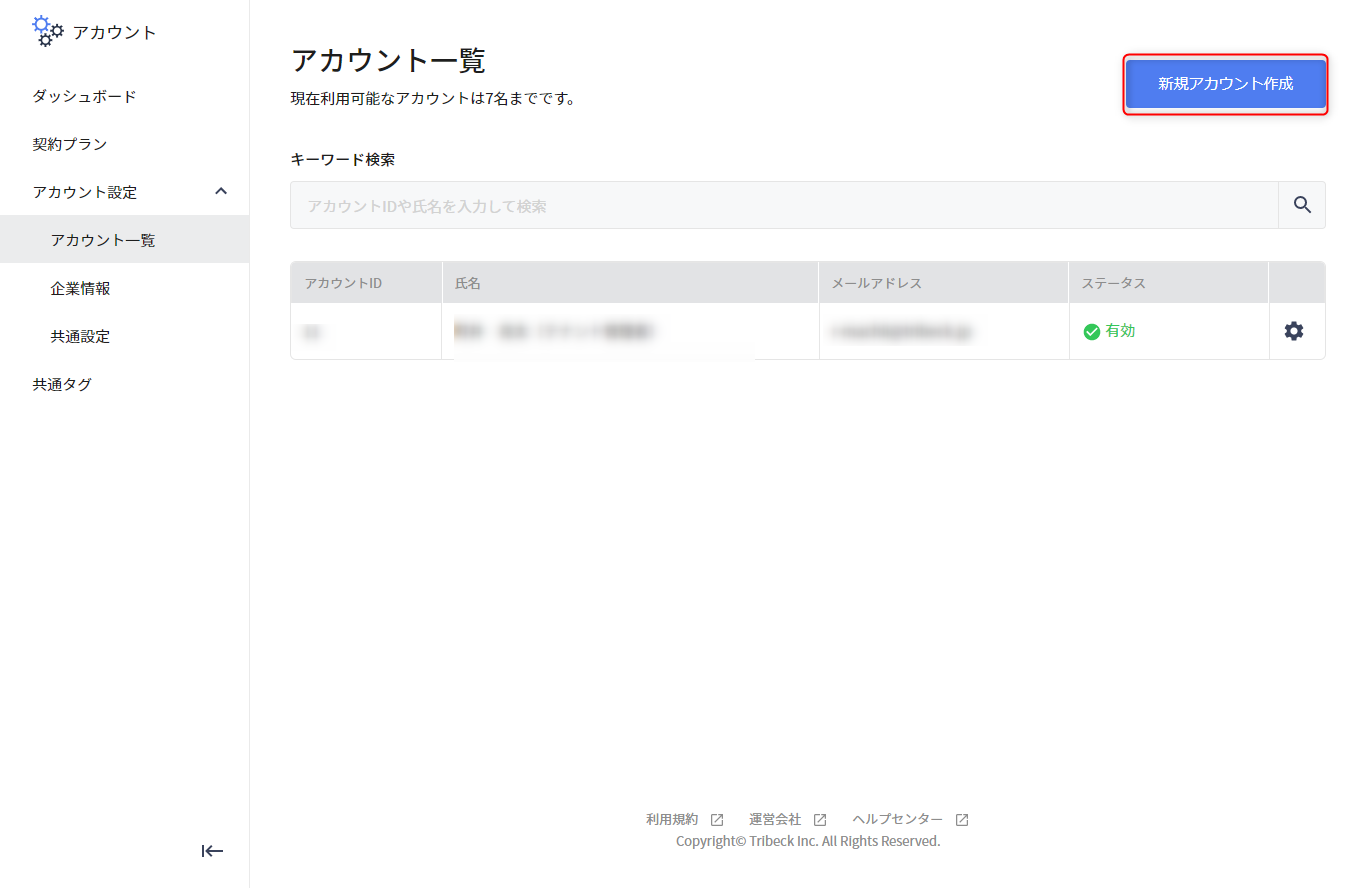This screenshot has width=1366, height=888.
Task: Open ヘルプセンター external link icon
Action: (960, 818)
